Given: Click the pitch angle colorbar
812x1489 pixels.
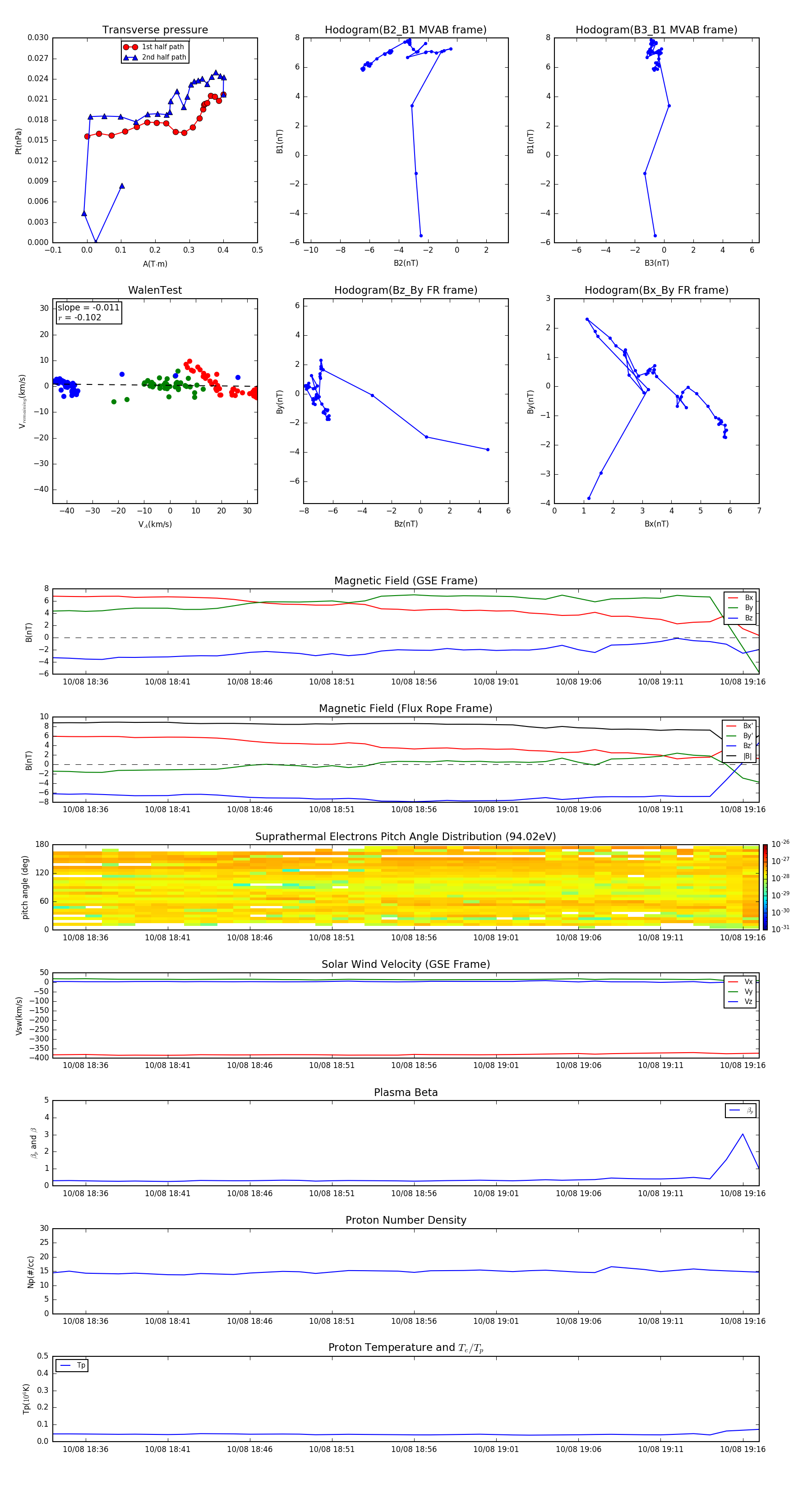Looking at the screenshot, I should [x=765, y=887].
